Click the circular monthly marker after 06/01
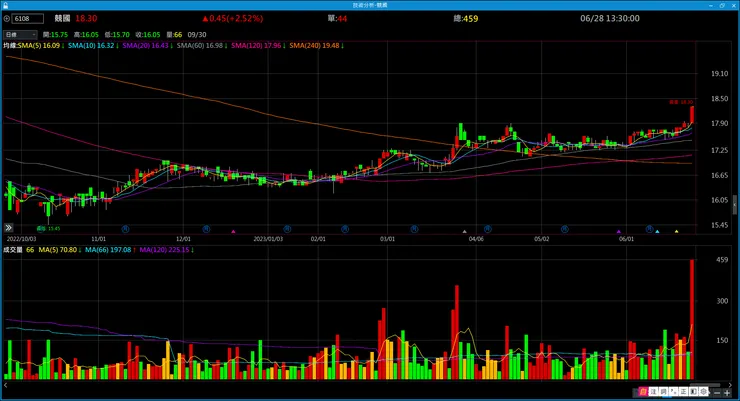The height and width of the screenshot is (401, 740). click(x=649, y=229)
